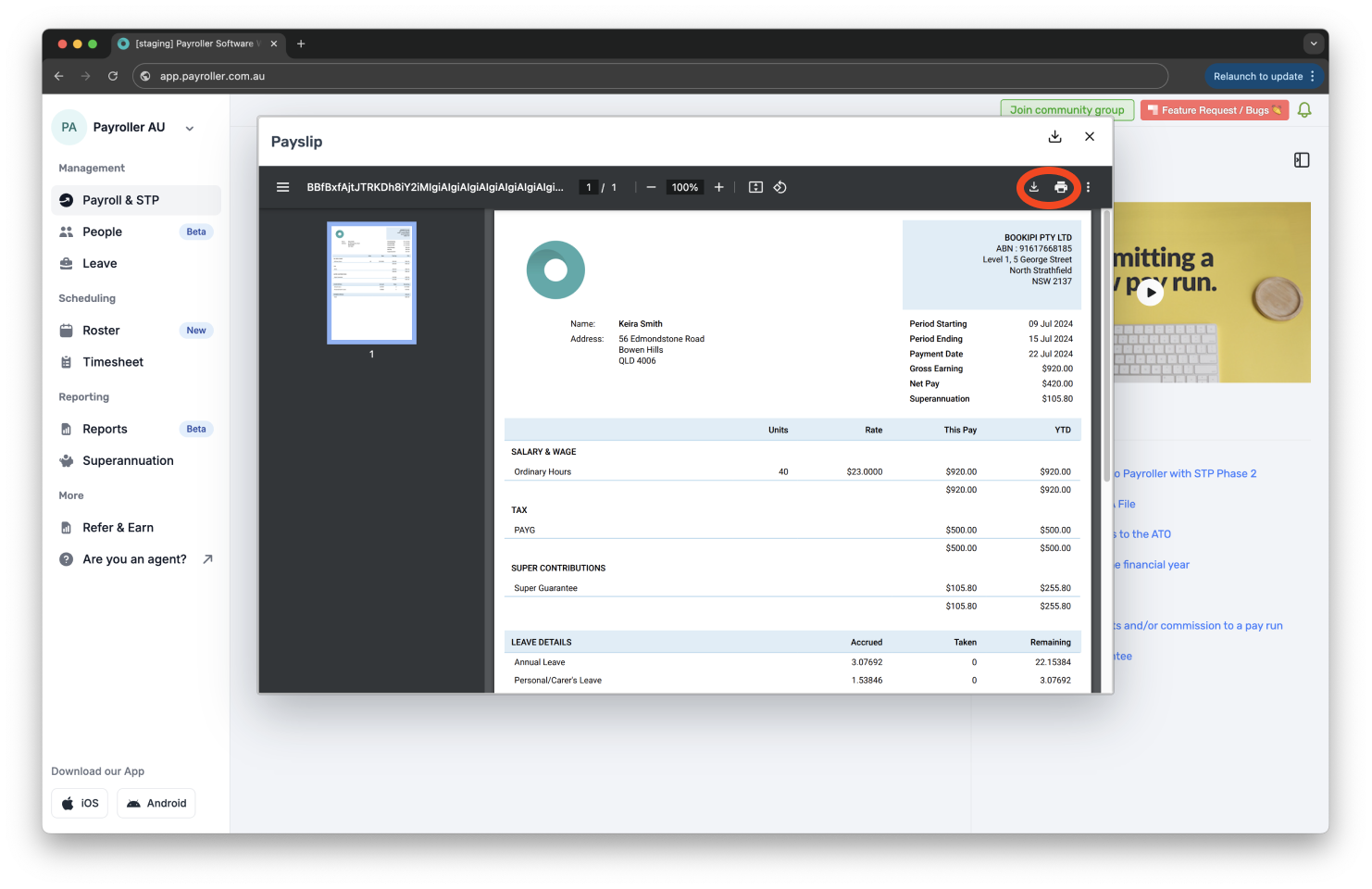This screenshot has height=889, width=1372.
Task: Open the commission to a pay run link
Action: [x=1198, y=625]
